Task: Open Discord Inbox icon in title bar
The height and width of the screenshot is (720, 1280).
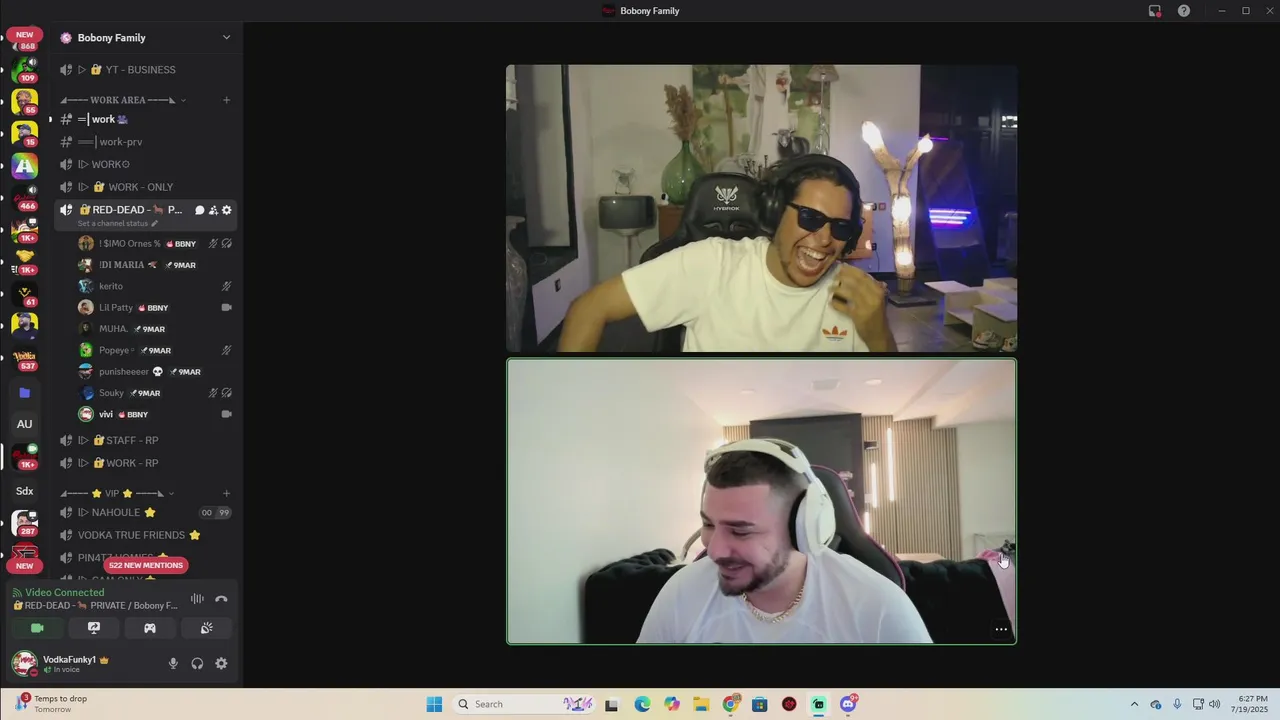Action: (1155, 11)
